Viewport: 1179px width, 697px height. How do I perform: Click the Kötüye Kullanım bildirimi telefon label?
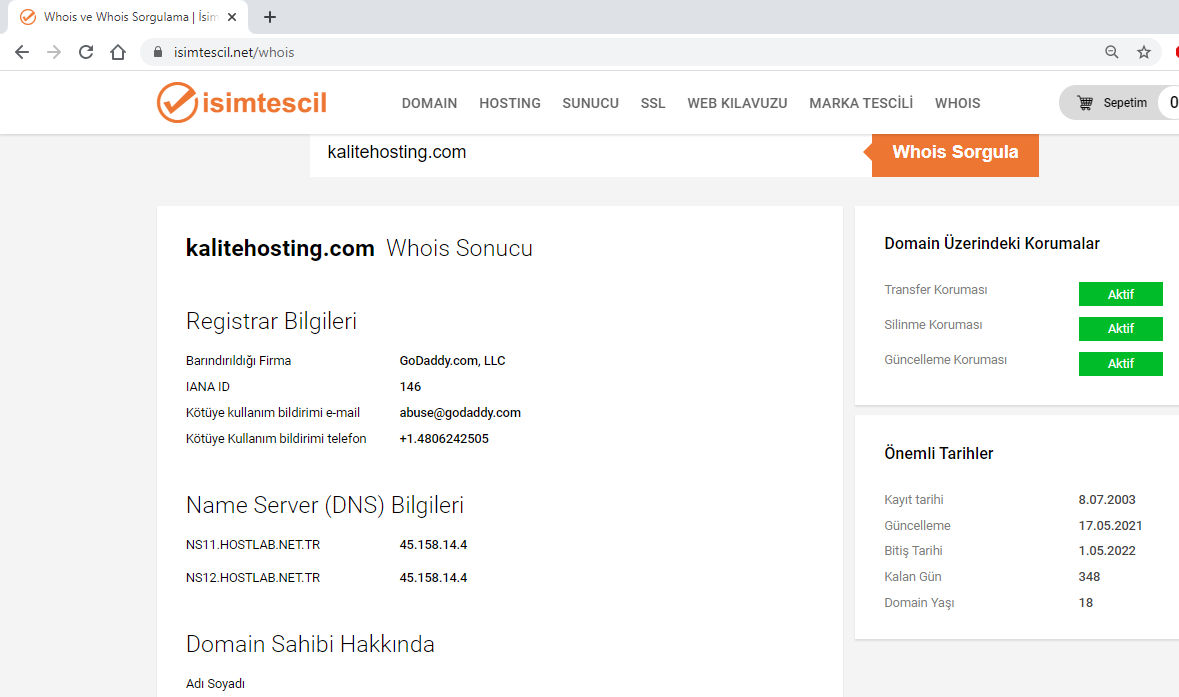(x=276, y=438)
